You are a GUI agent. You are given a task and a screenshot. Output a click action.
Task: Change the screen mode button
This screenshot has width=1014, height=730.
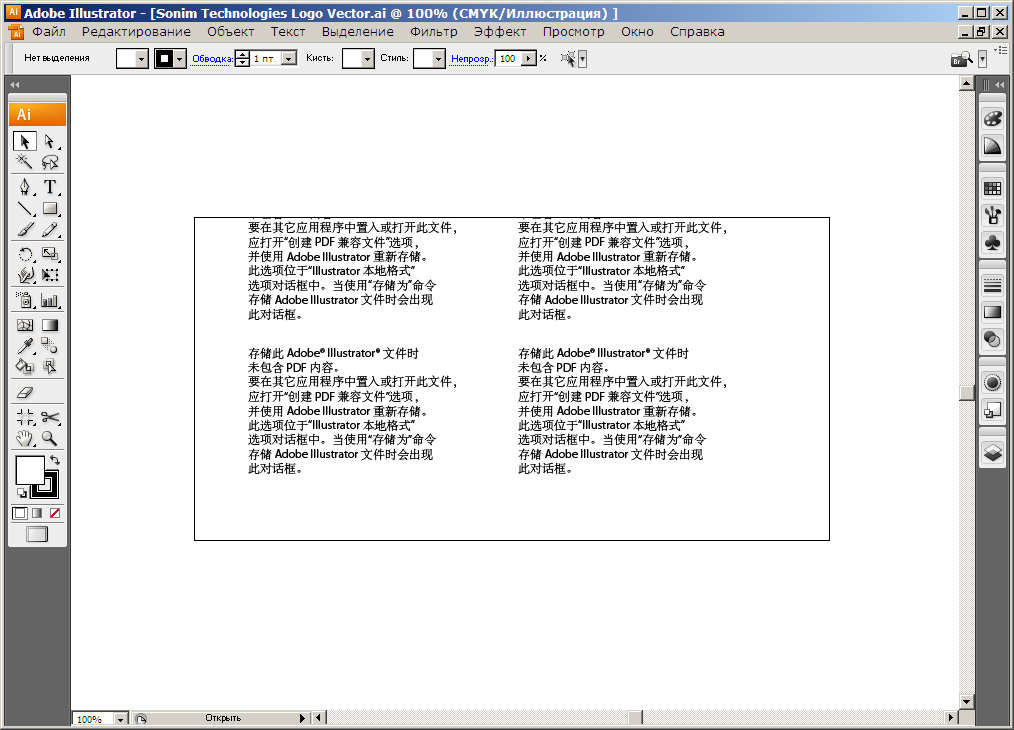coord(37,534)
